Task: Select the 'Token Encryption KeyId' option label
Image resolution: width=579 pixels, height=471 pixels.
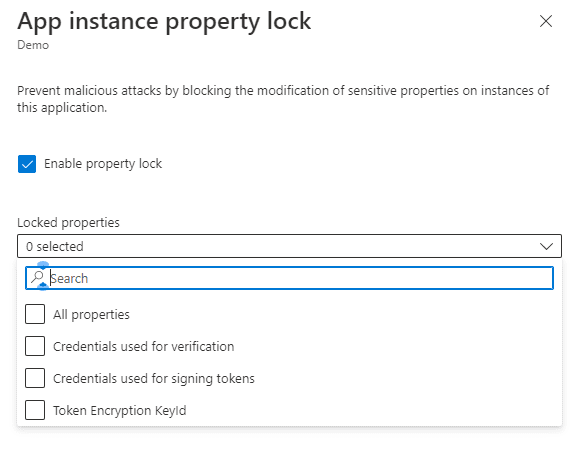Action: pyautogui.click(x=120, y=410)
